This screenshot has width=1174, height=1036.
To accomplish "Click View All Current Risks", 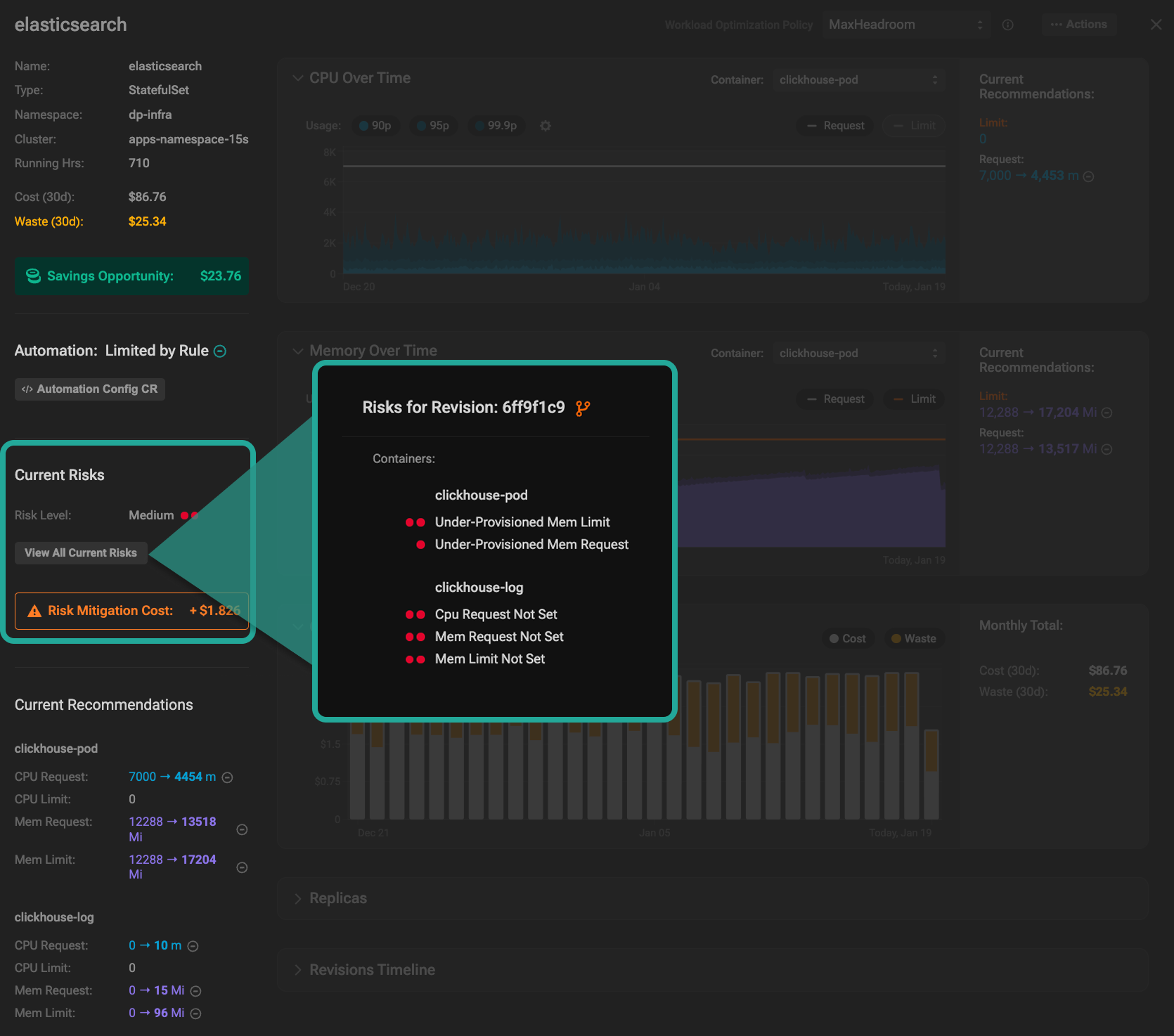I will click(81, 553).
